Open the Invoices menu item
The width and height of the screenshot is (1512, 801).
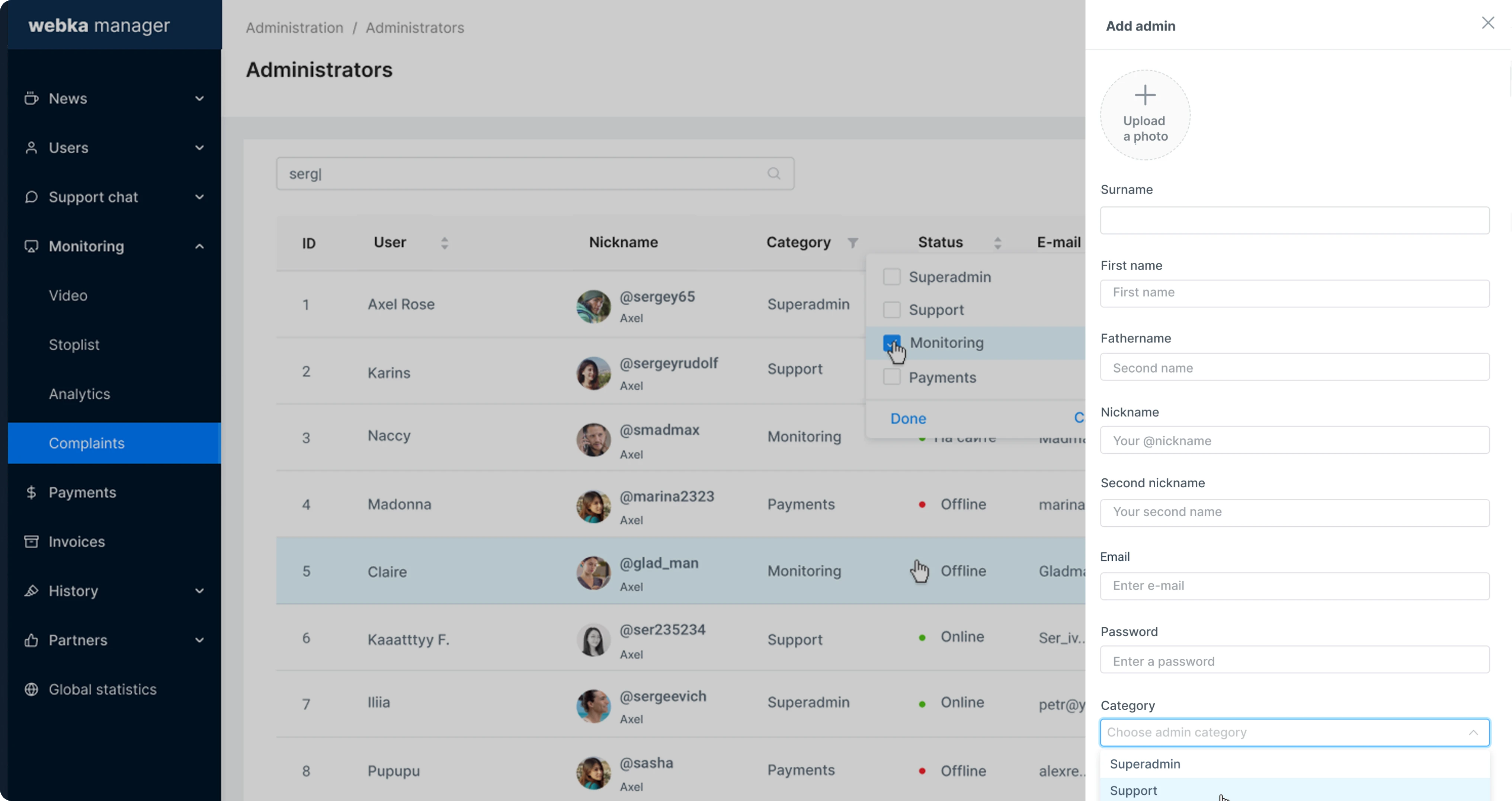pyautogui.click(x=77, y=542)
